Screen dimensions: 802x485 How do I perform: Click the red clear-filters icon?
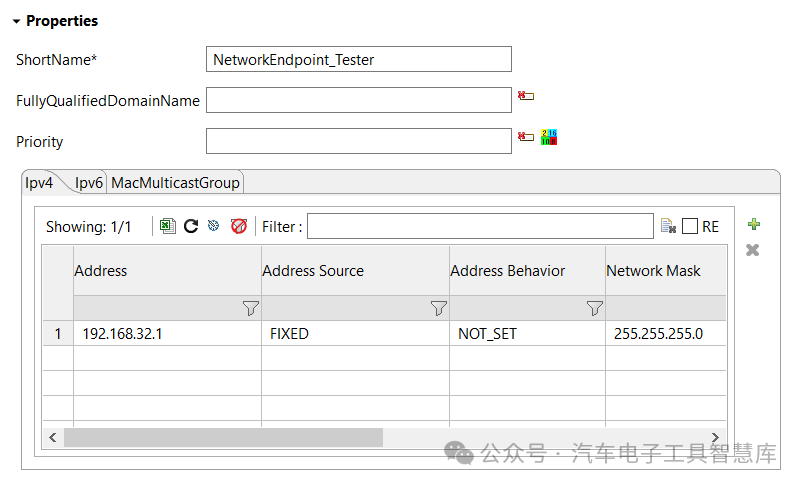pos(238,226)
